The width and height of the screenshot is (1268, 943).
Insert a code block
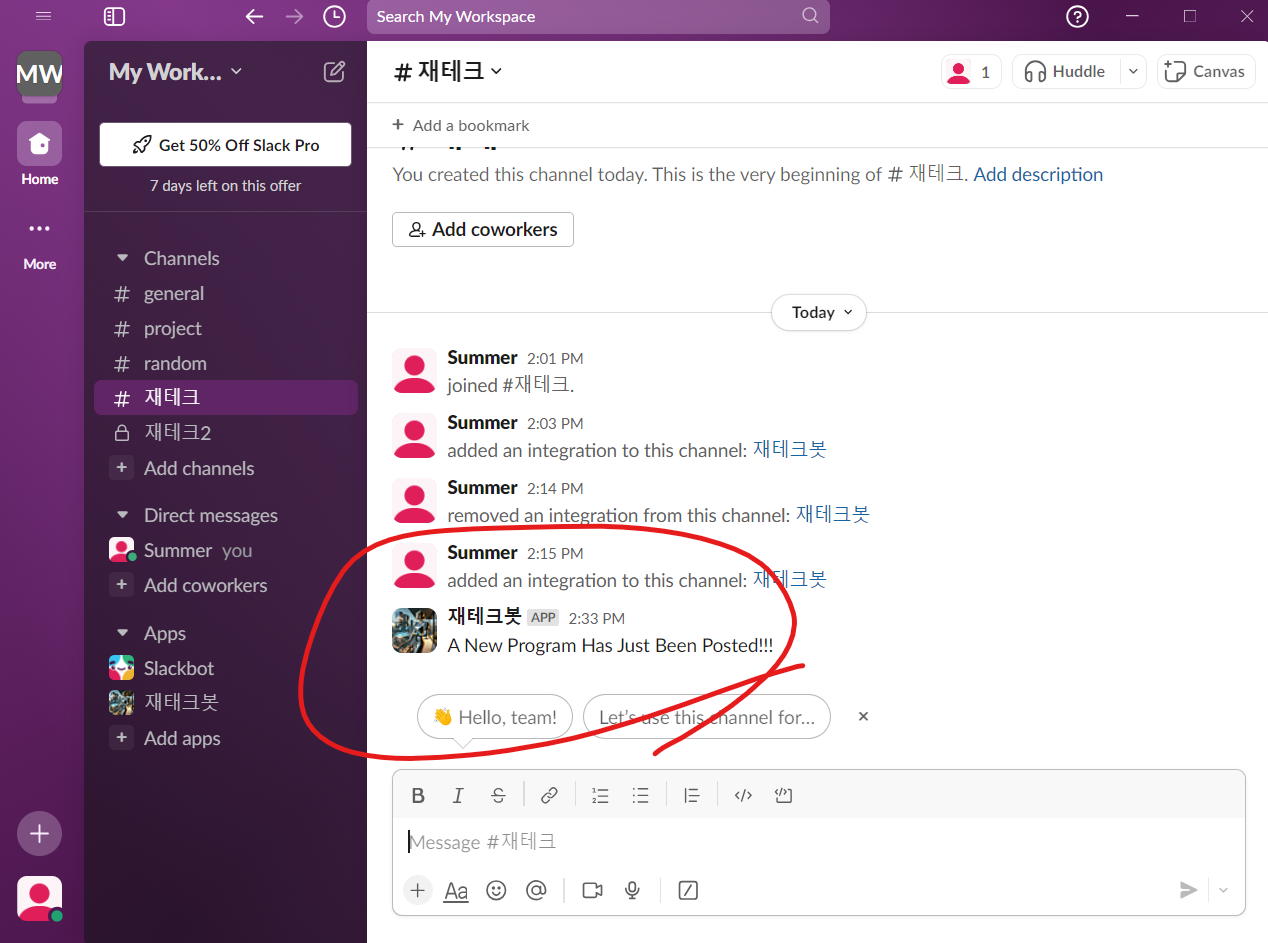783,795
